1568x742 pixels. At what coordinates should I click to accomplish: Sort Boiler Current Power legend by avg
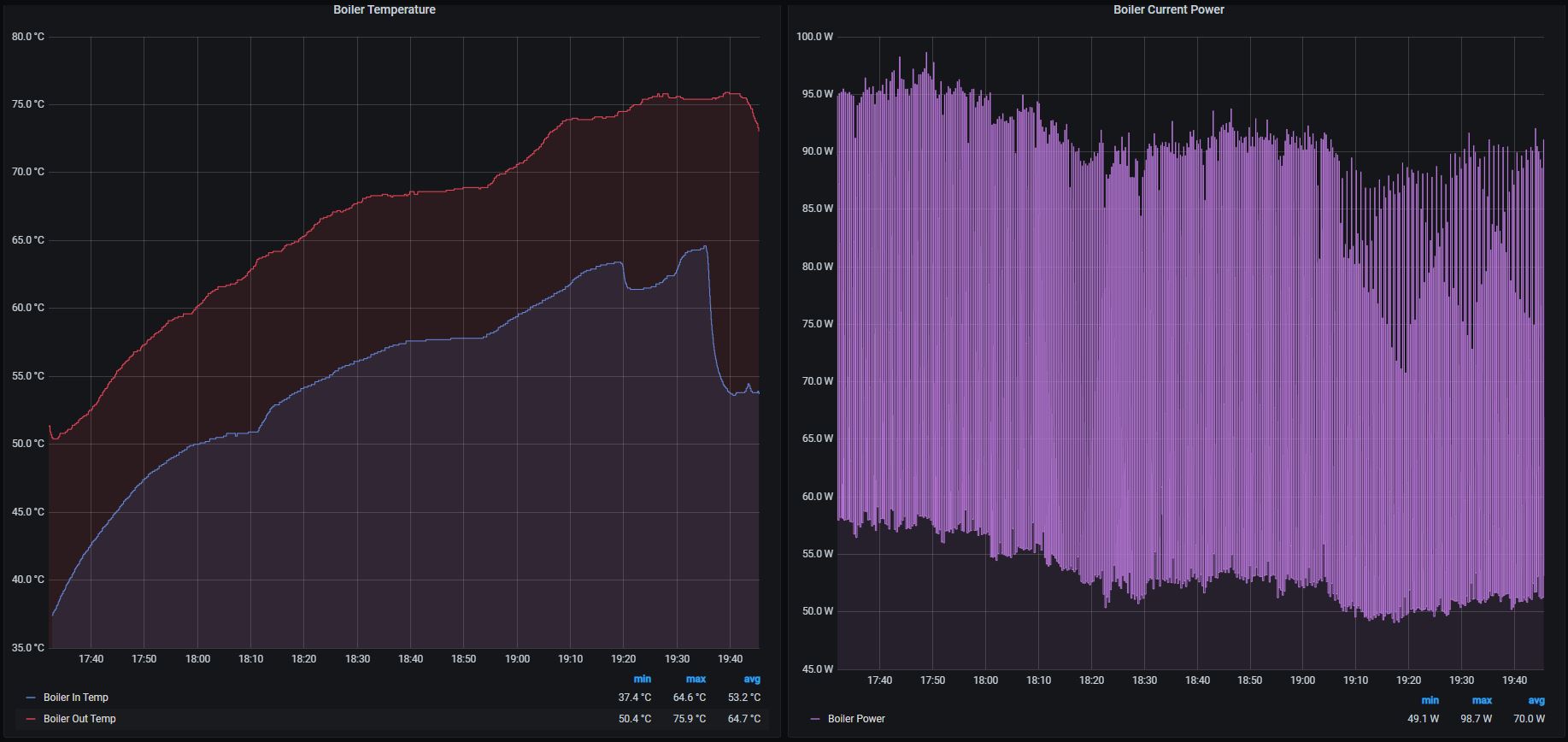tap(1536, 700)
